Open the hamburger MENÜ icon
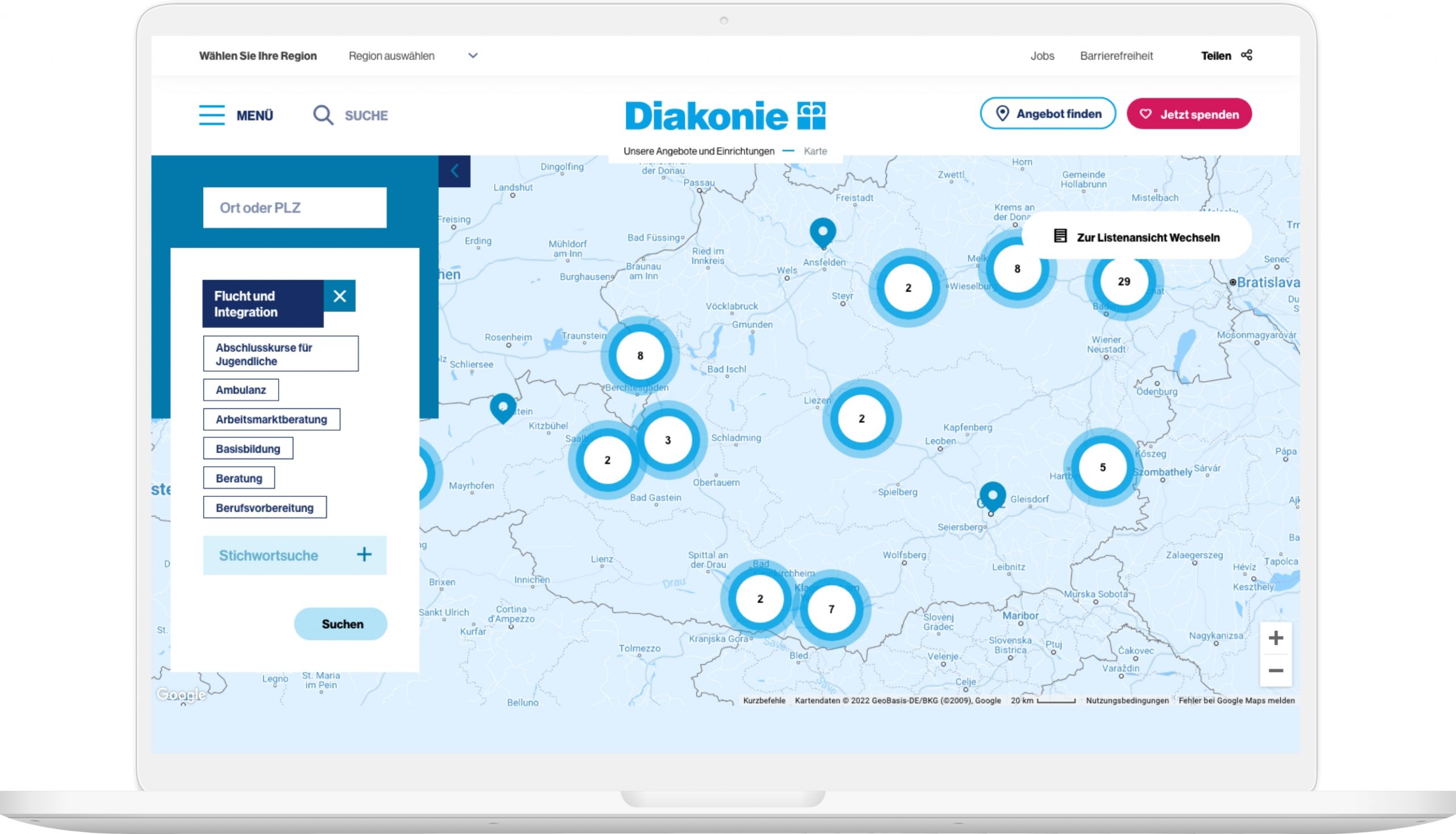 pos(212,115)
